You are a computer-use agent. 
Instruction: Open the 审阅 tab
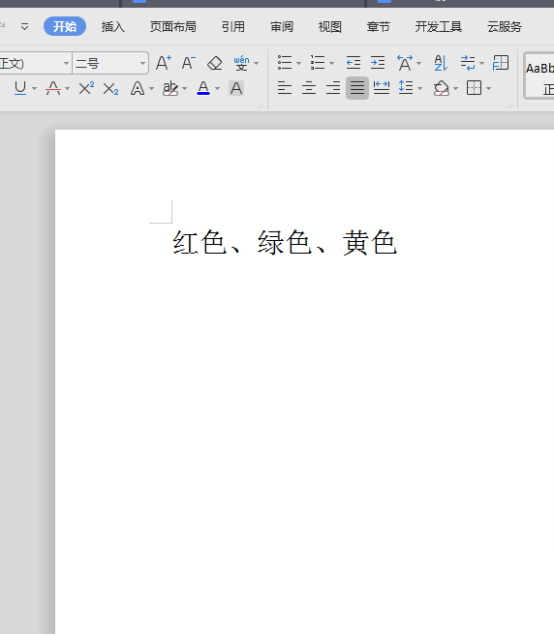pyautogui.click(x=281, y=27)
